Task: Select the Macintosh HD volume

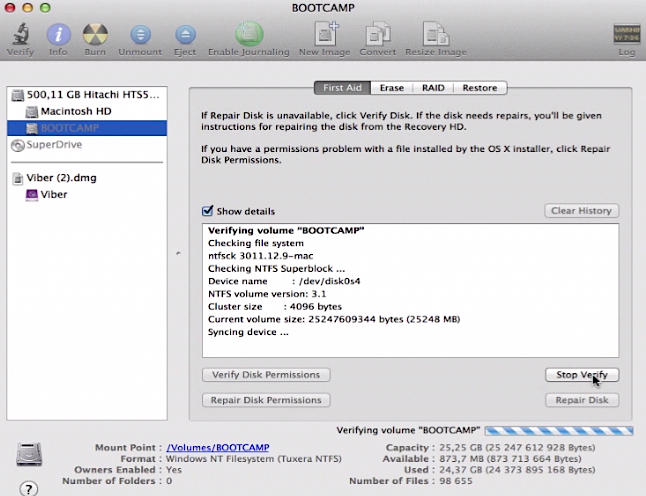Action: coord(87,111)
